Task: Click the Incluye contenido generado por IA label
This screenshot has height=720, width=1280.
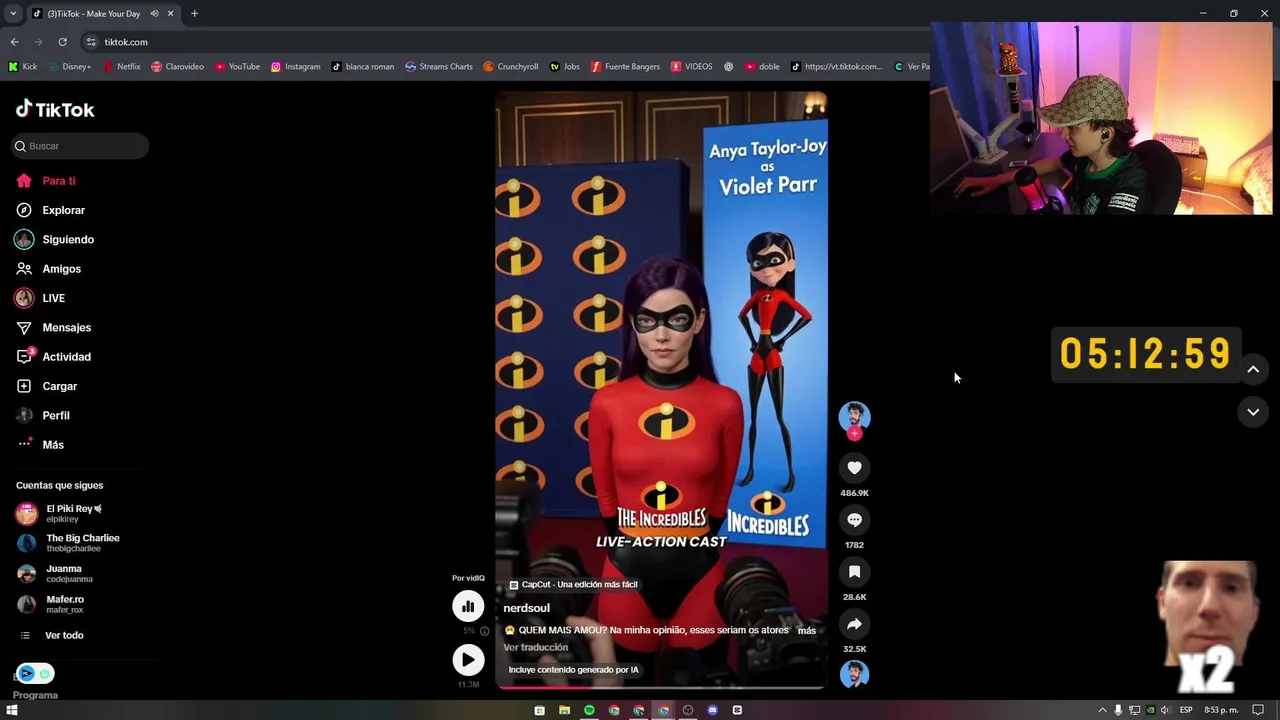Action: tap(573, 670)
